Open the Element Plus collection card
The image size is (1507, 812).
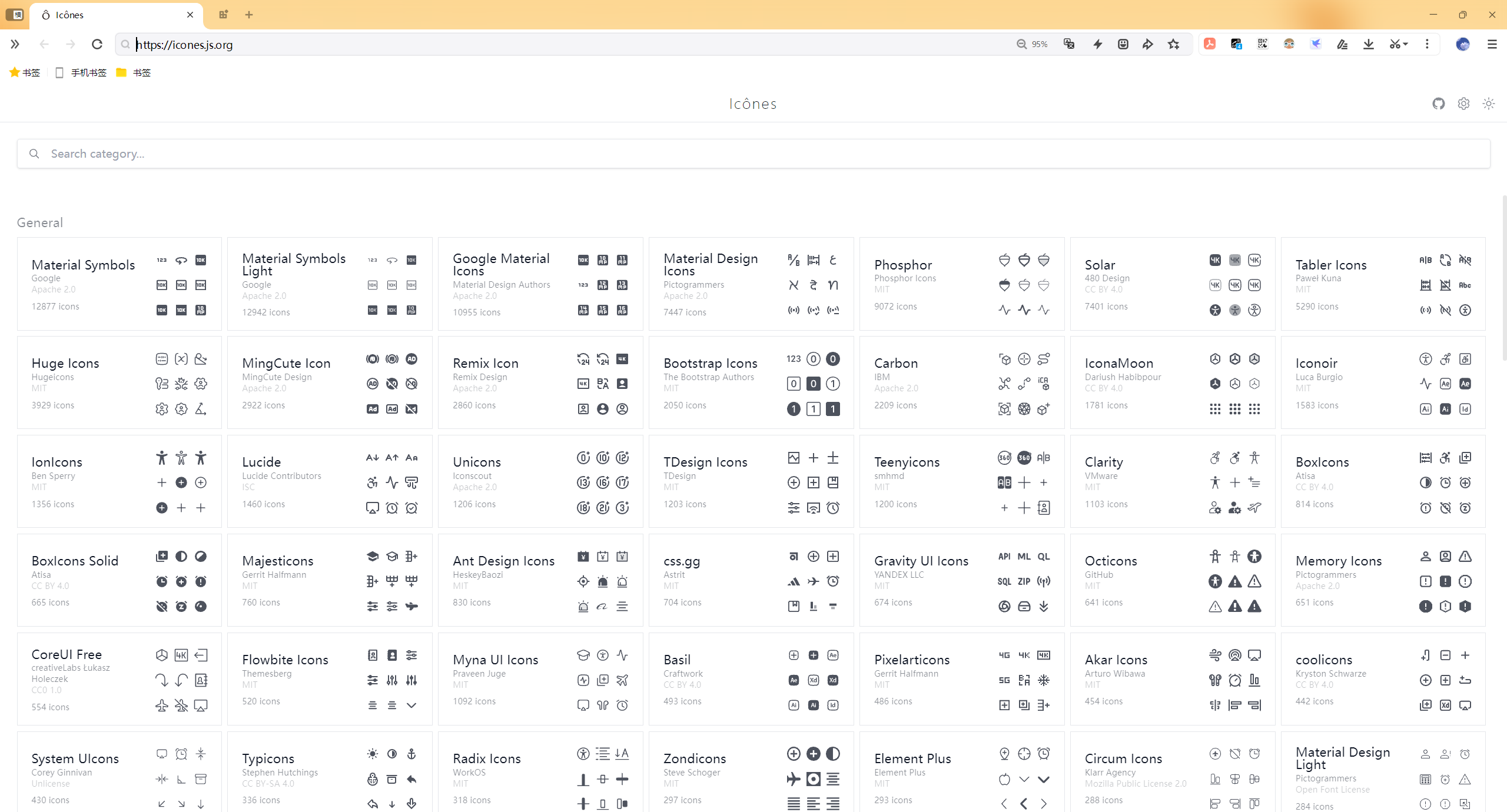point(962,772)
